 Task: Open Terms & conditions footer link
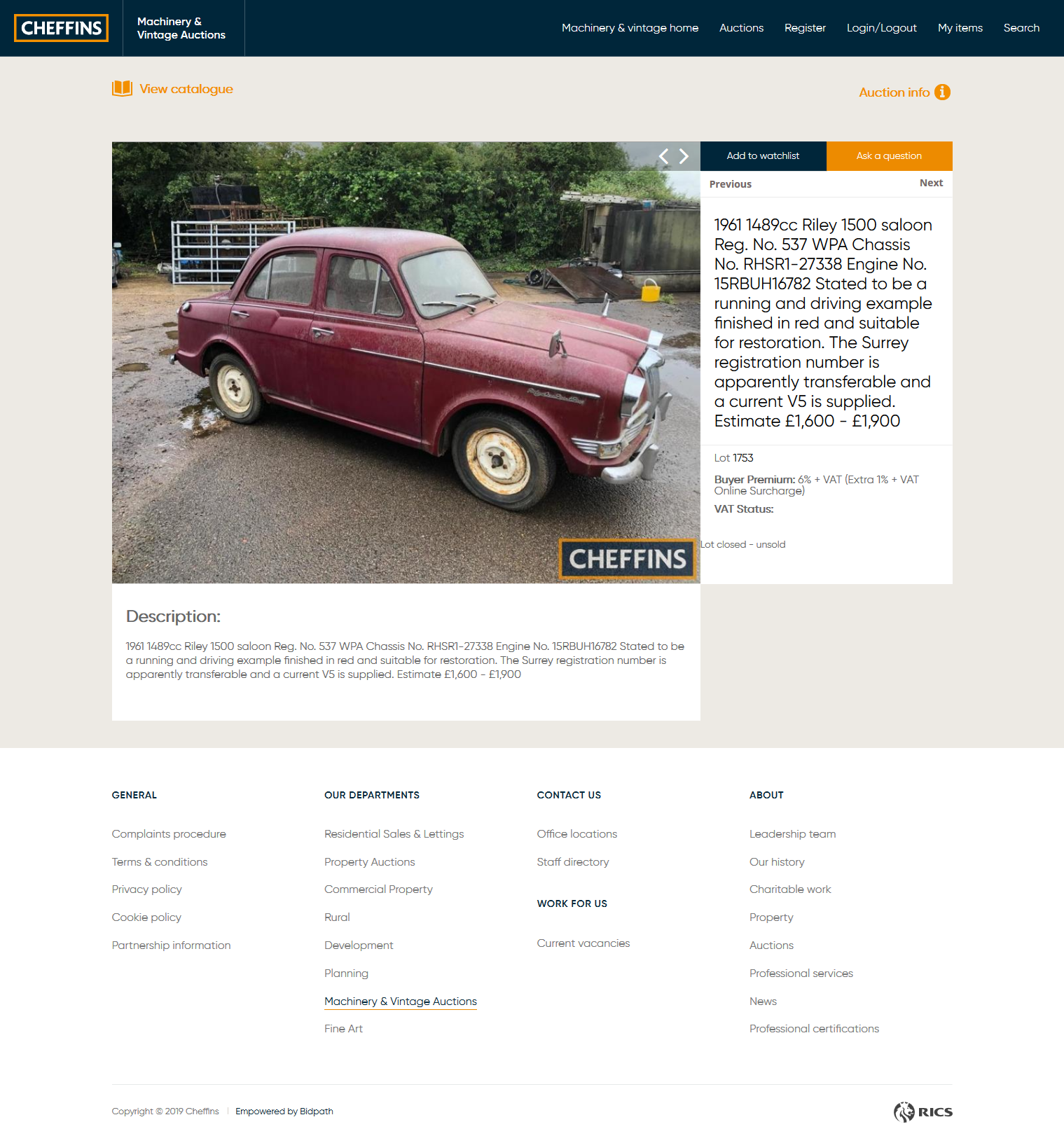(x=160, y=862)
